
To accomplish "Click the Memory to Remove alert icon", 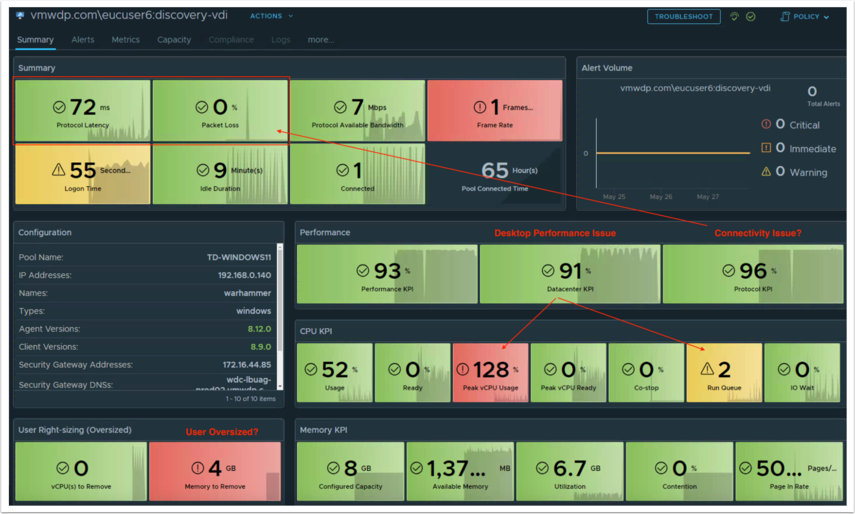I will [197, 468].
